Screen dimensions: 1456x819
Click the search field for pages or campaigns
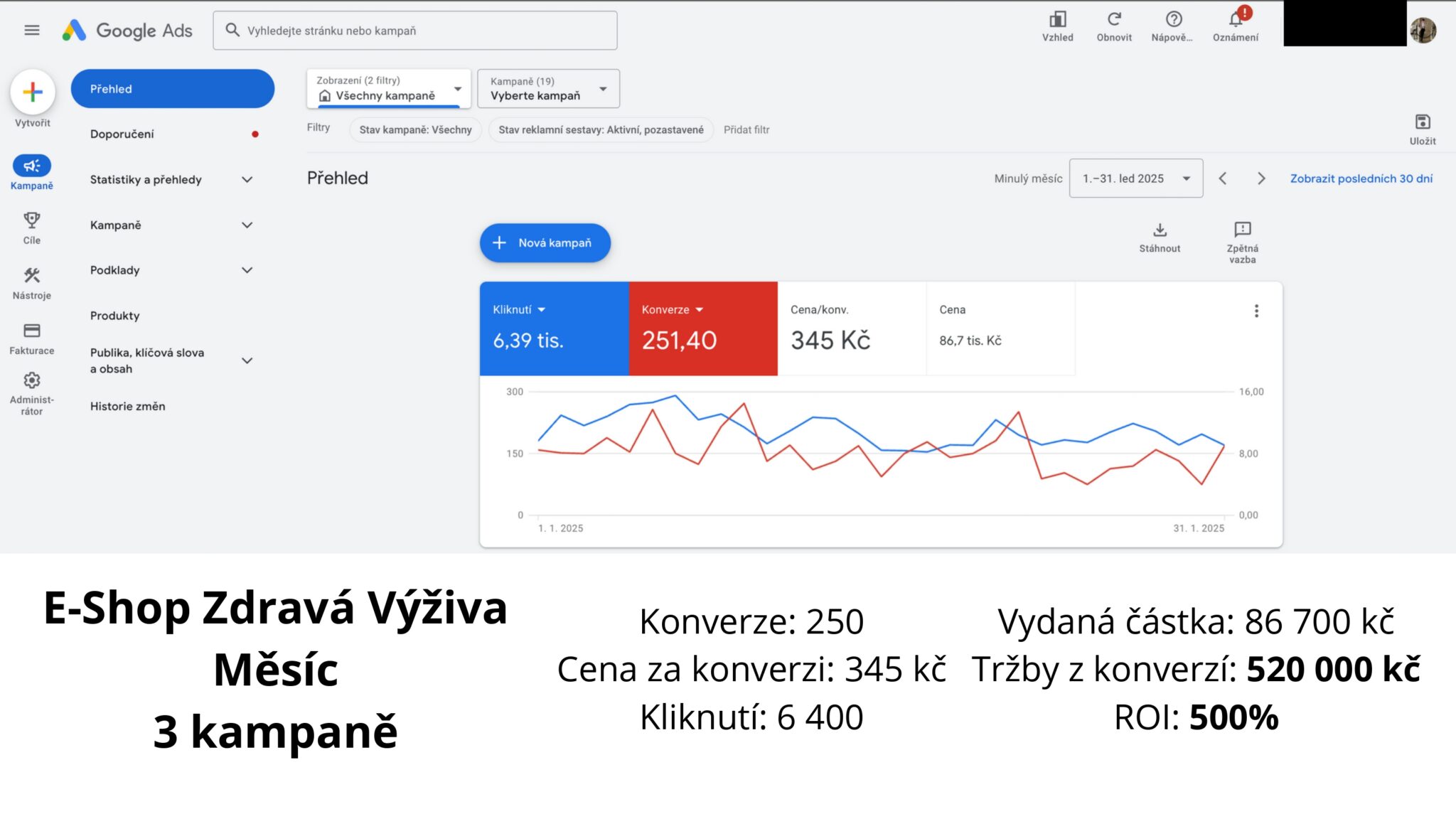415,31
